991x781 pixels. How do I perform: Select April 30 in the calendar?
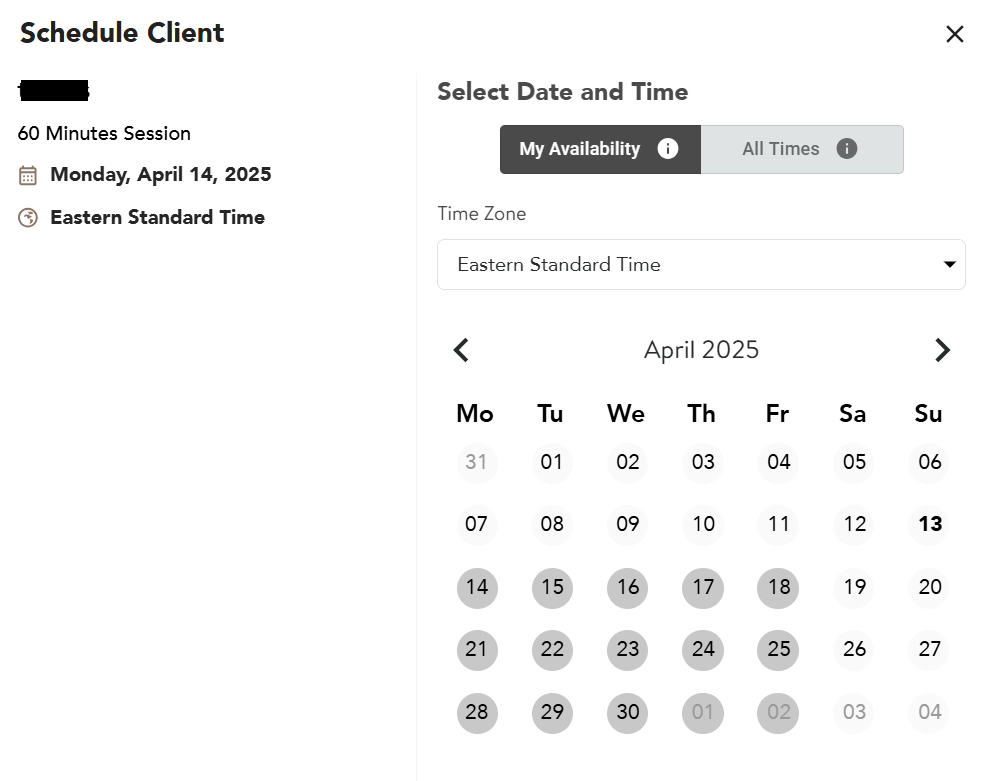tap(627, 712)
